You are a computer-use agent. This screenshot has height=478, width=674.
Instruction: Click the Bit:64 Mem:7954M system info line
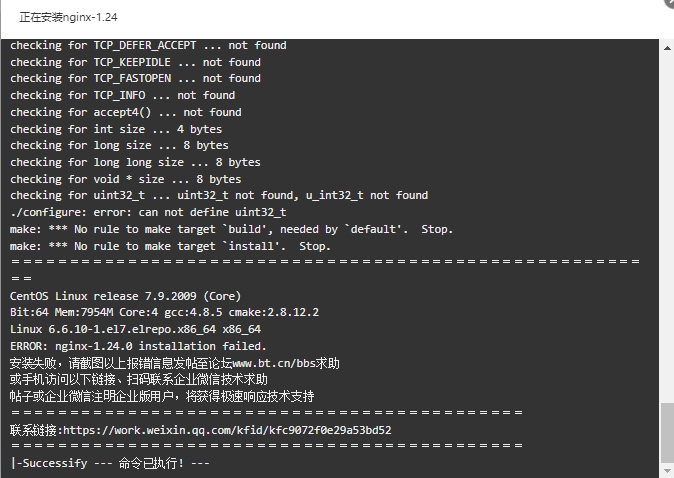[x=165, y=313]
